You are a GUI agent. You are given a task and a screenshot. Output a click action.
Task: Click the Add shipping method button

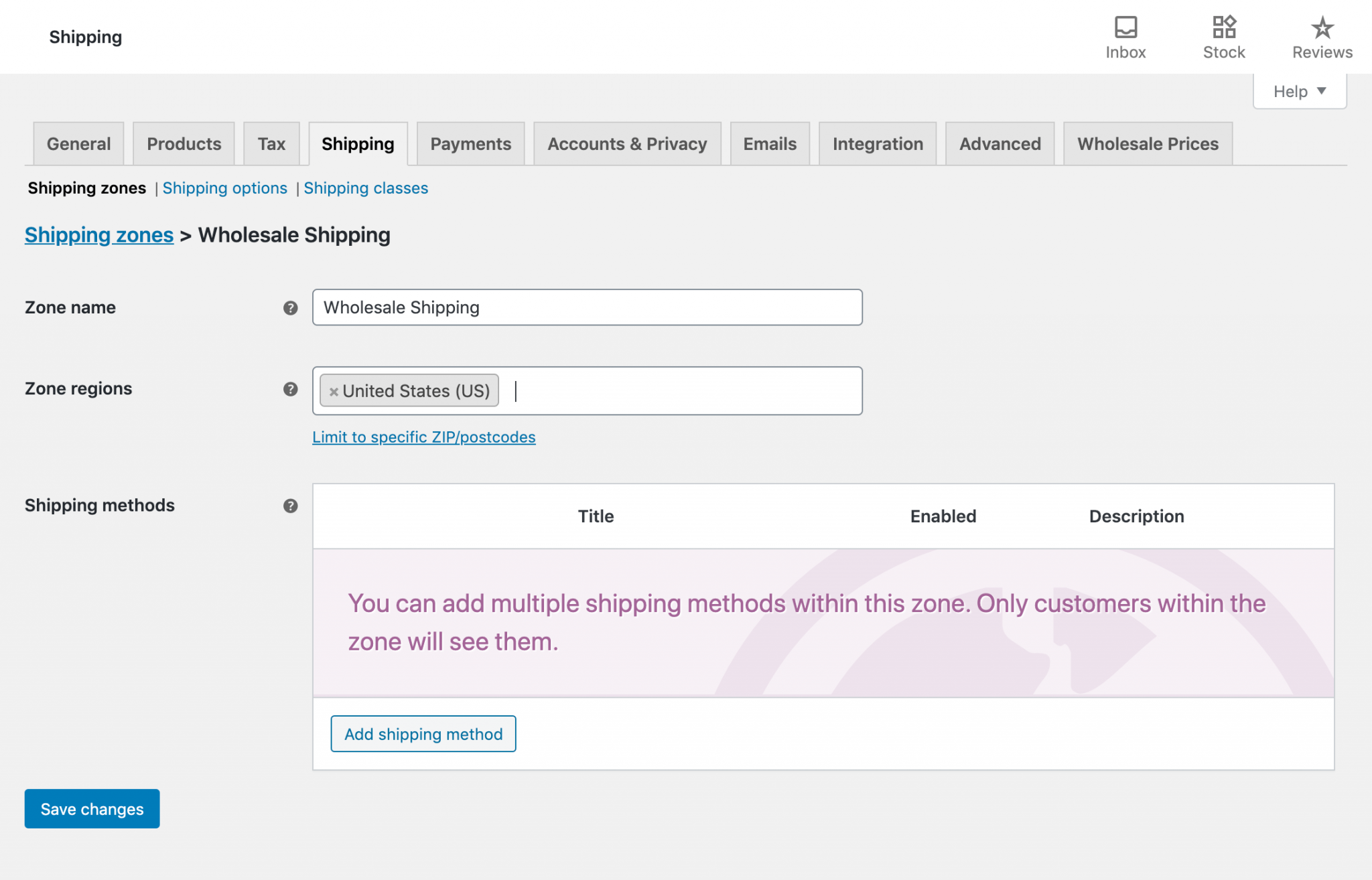click(x=423, y=734)
